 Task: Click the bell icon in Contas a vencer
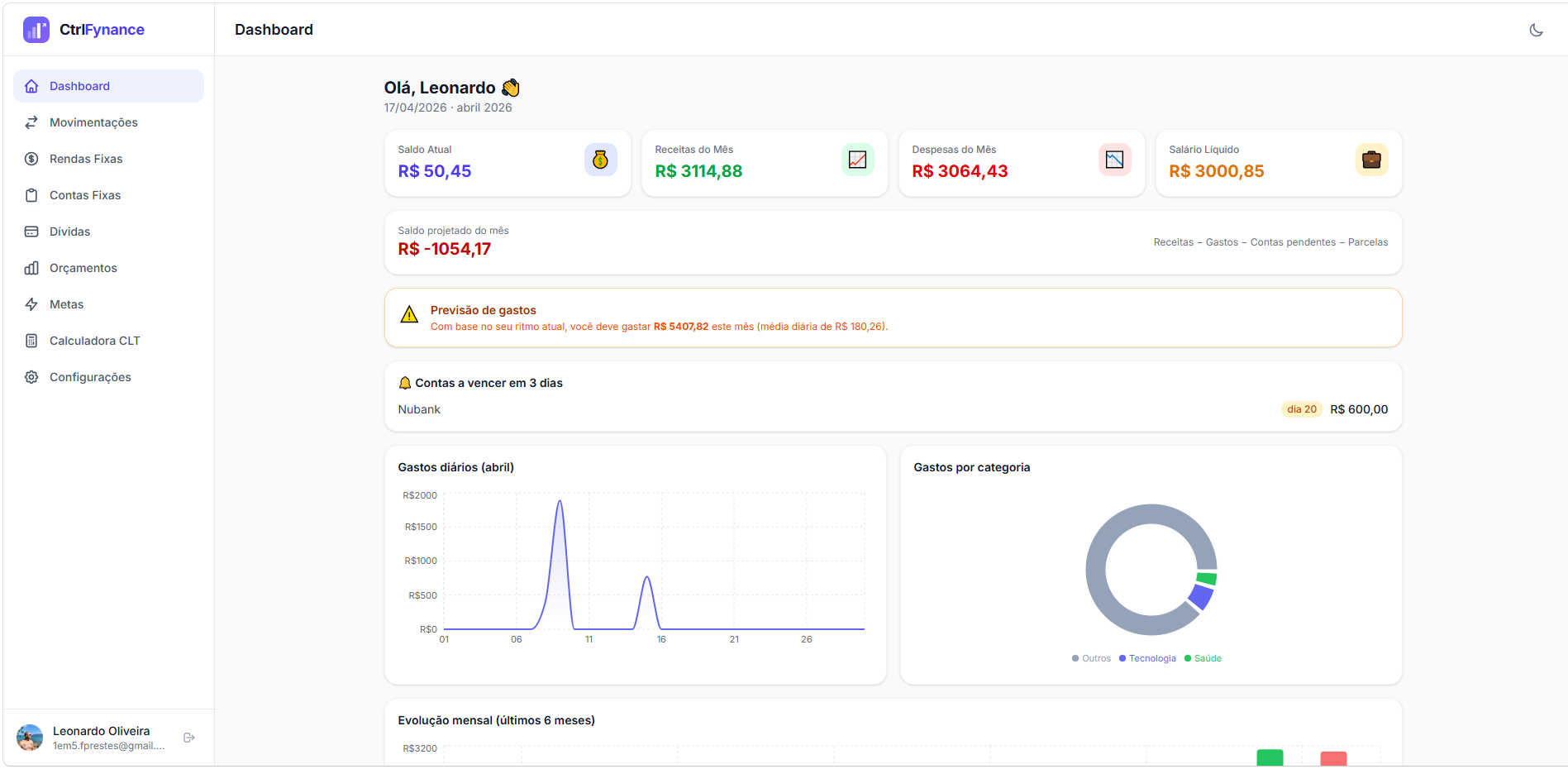point(405,383)
